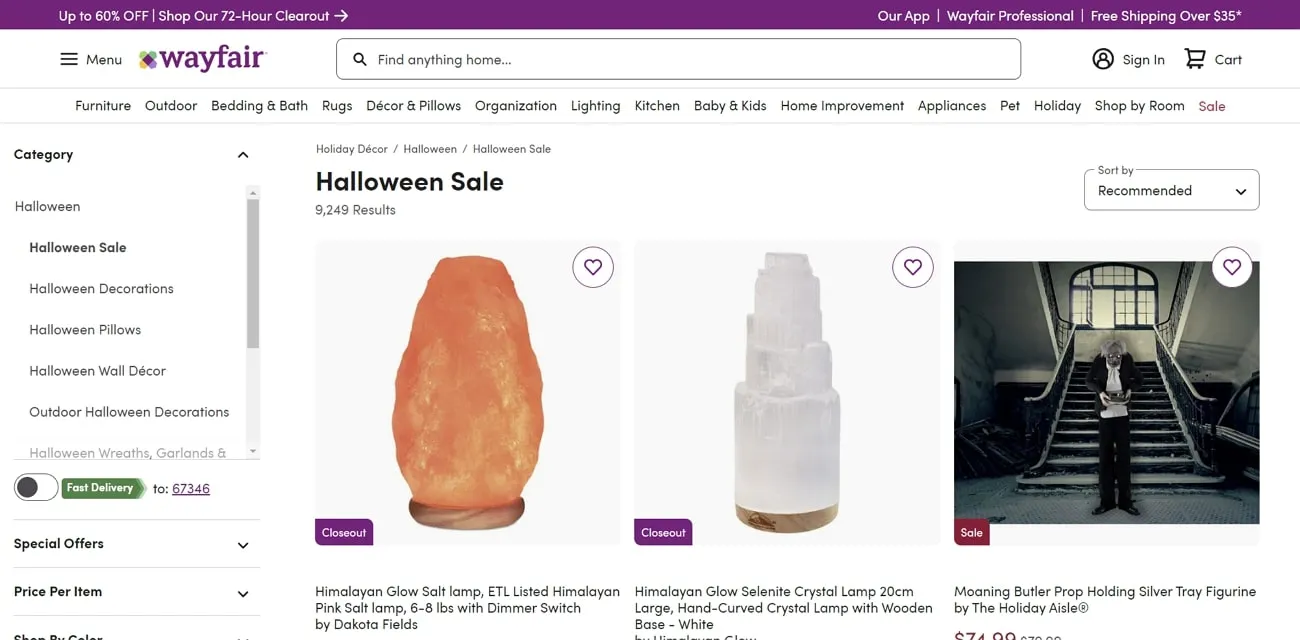Heart the Moaning Butler Prop
1300x640 pixels.
[x=1232, y=267]
